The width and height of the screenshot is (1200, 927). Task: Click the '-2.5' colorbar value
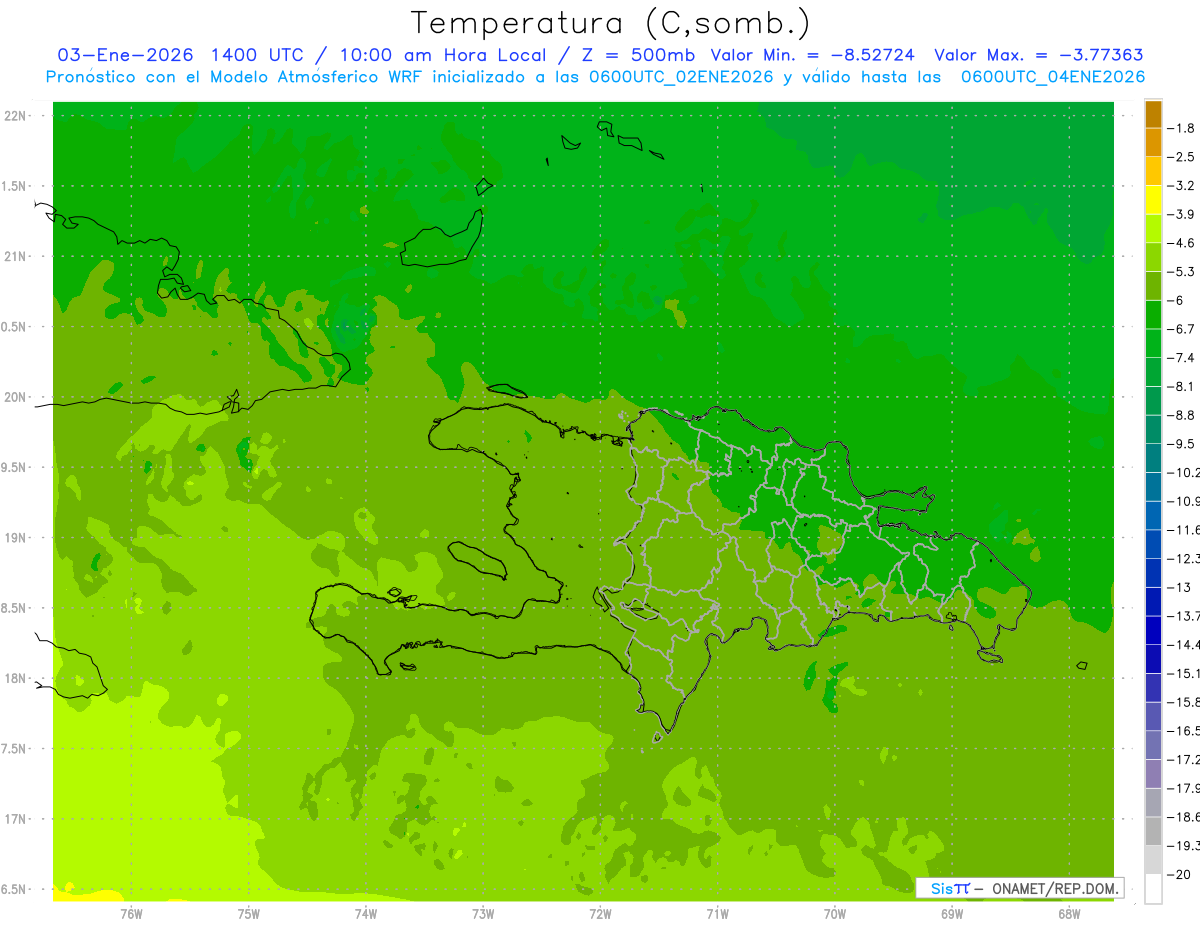tap(1181, 157)
